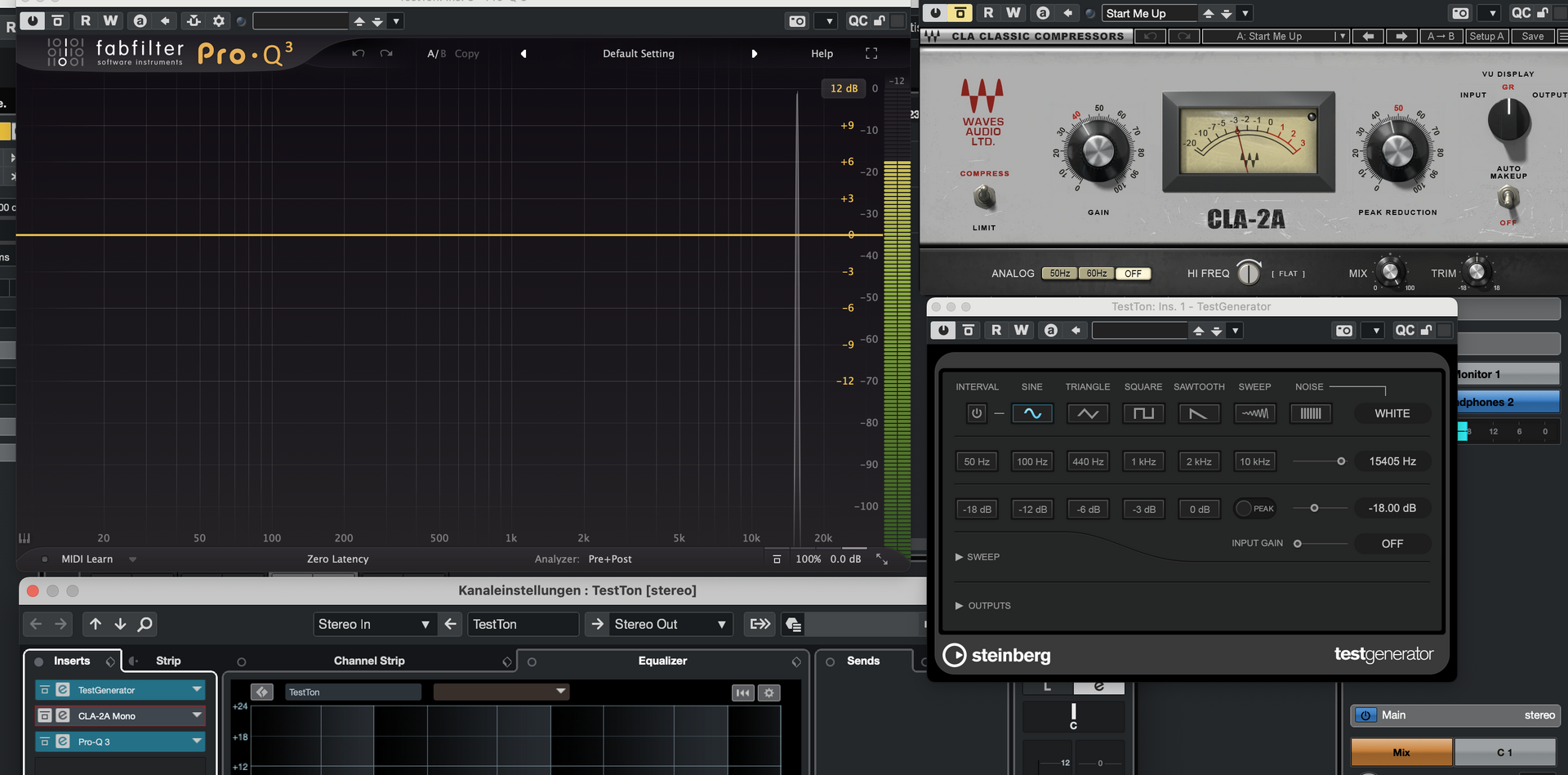The image size is (1568, 775).
Task: Bypass the CLA-2A Mono insert slot
Action: tap(46, 715)
